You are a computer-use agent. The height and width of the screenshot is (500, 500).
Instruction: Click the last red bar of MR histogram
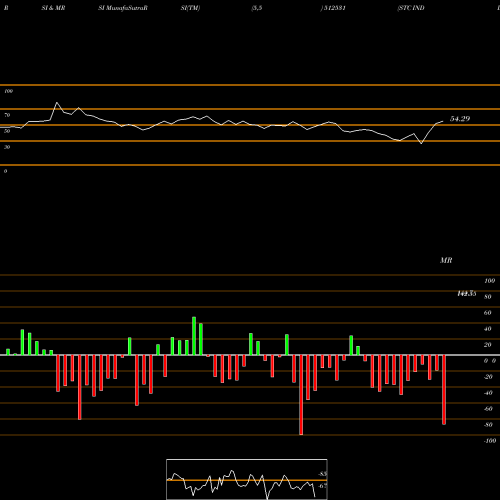(x=444, y=390)
